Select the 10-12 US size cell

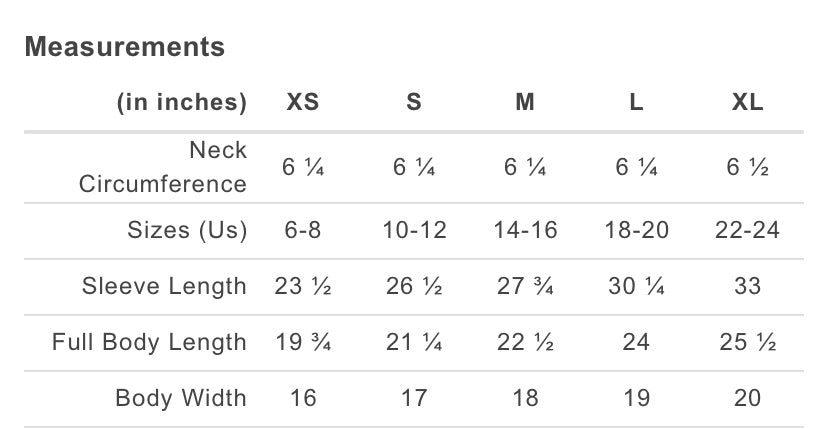click(x=414, y=230)
